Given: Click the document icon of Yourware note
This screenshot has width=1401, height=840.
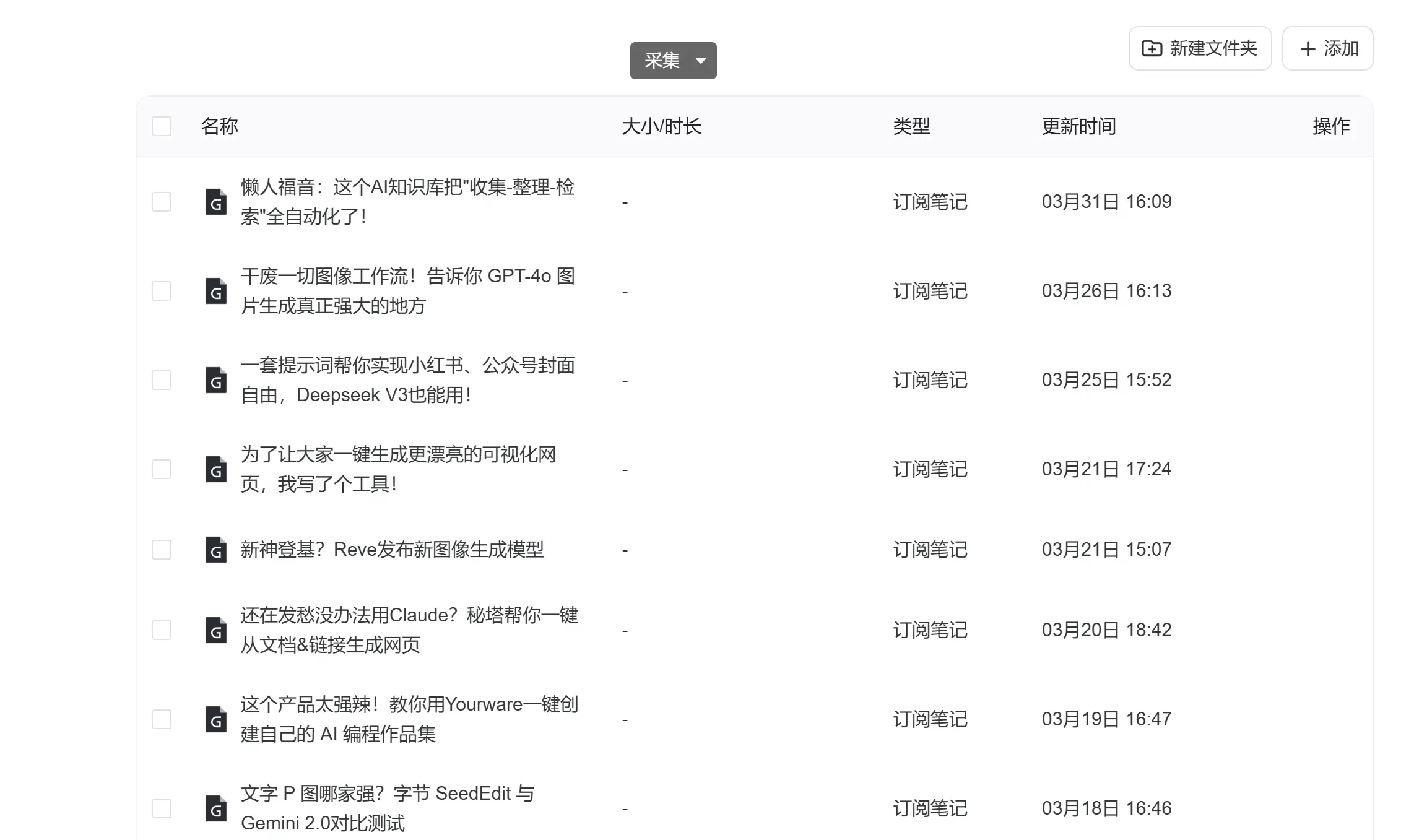Looking at the screenshot, I should (x=215, y=719).
